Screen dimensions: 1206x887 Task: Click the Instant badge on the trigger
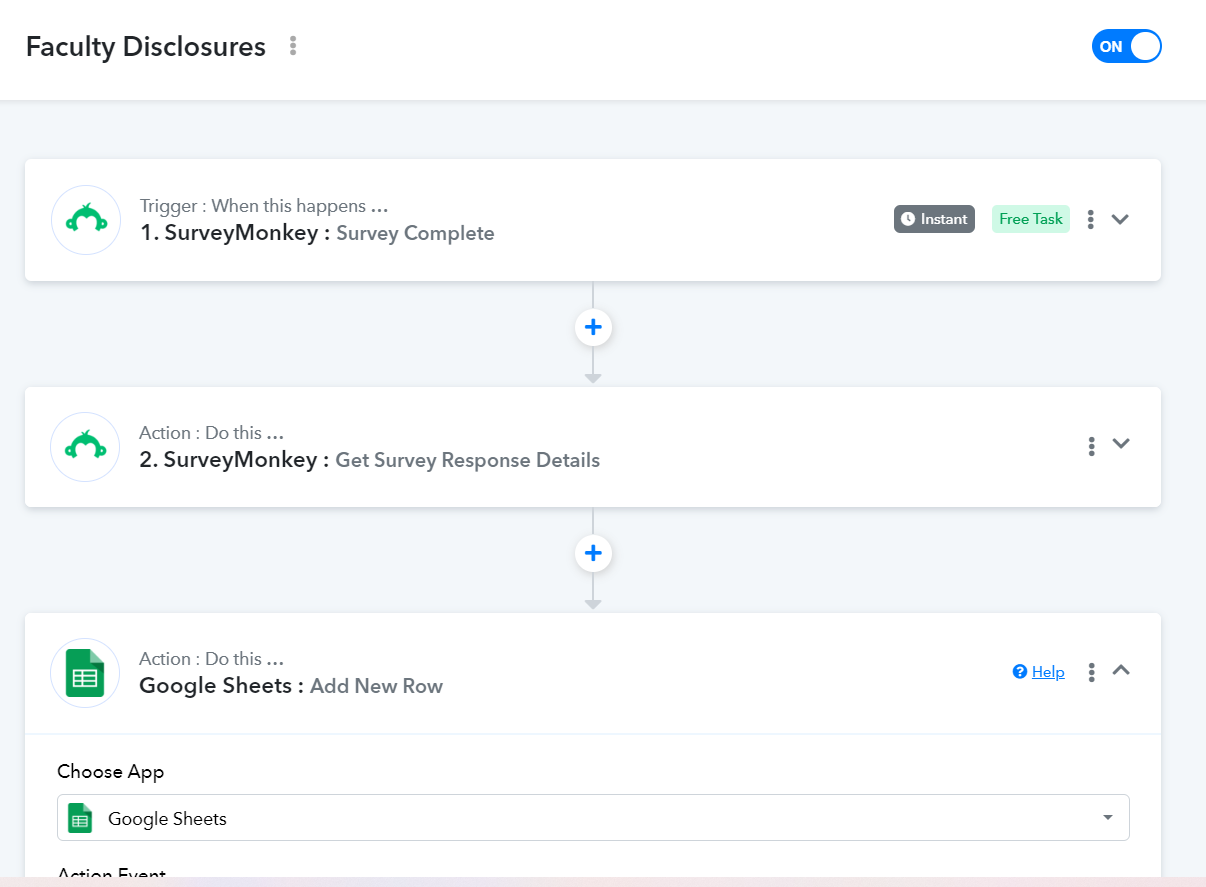coord(934,219)
